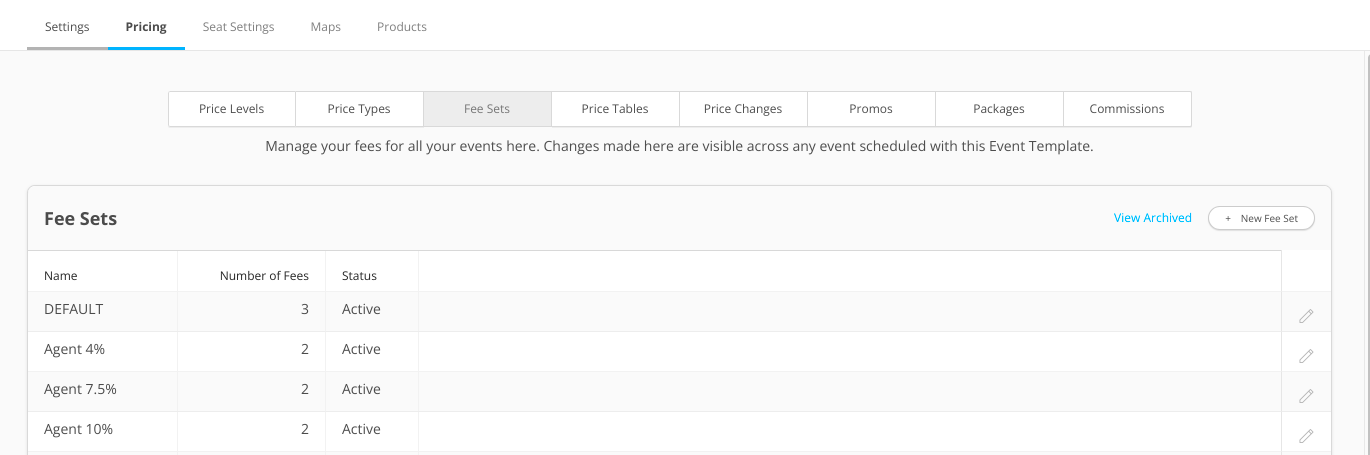Open the Price Tables section
The image size is (1370, 455).
point(615,109)
